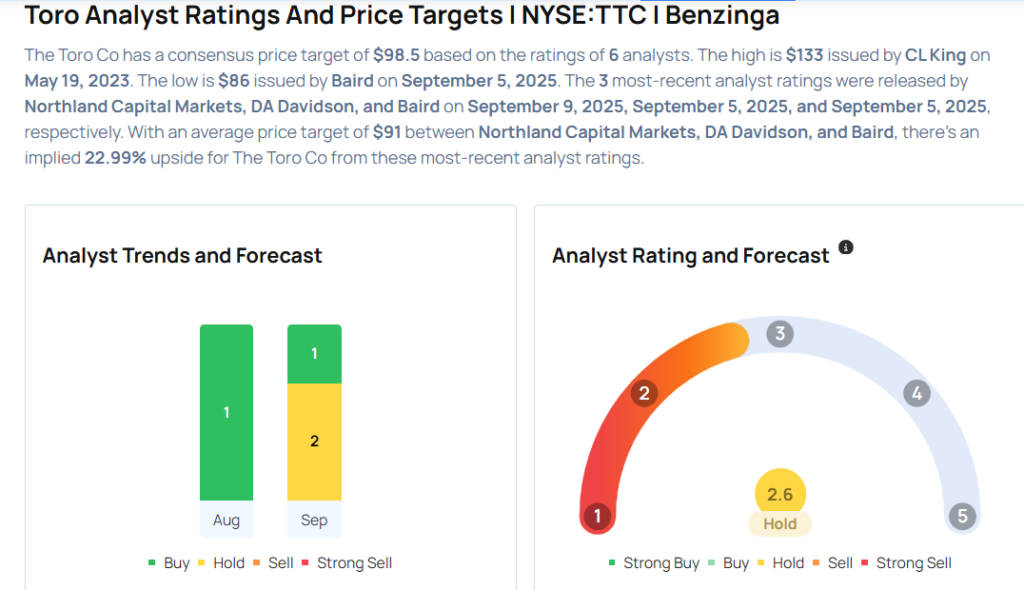Click the gauge marker numbered 3
1024x590 pixels.
[780, 334]
